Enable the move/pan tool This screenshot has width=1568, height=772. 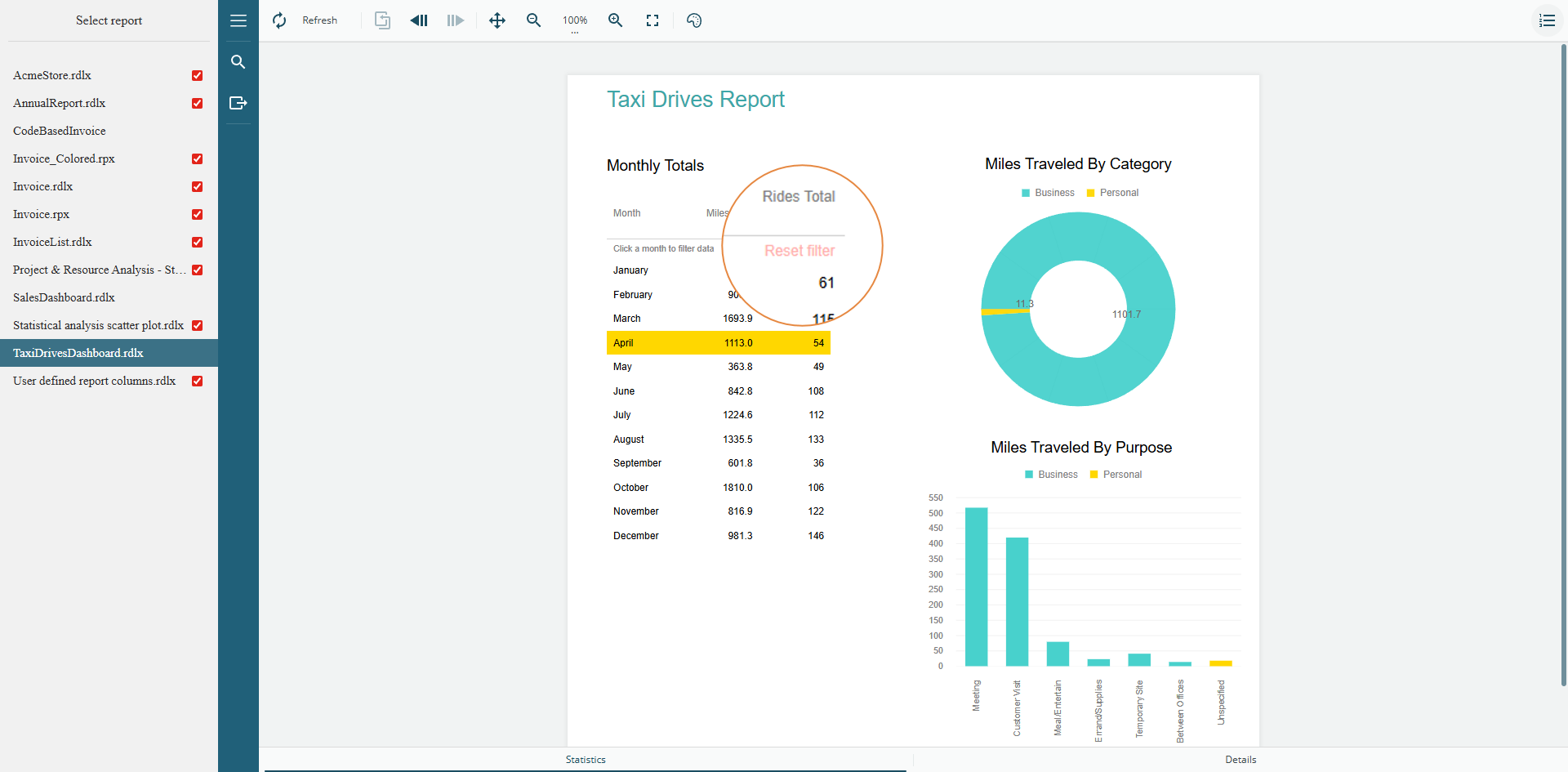coord(497,20)
